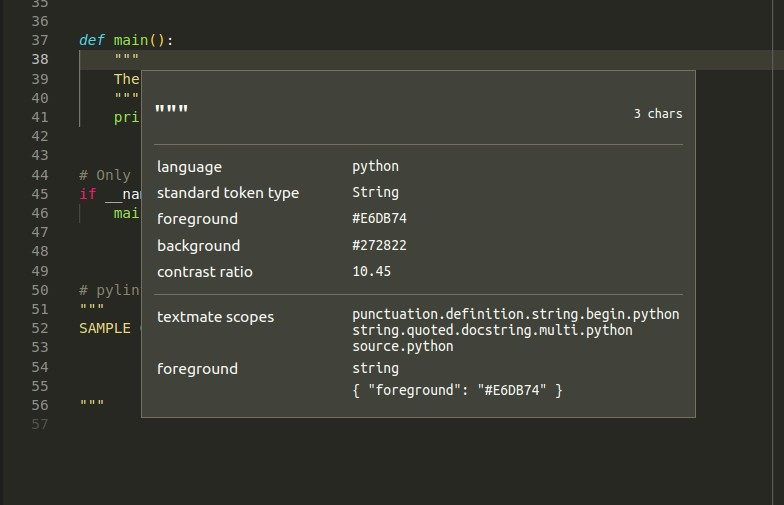
Task: Click line number 57 in the gutter
Action: click(40, 424)
